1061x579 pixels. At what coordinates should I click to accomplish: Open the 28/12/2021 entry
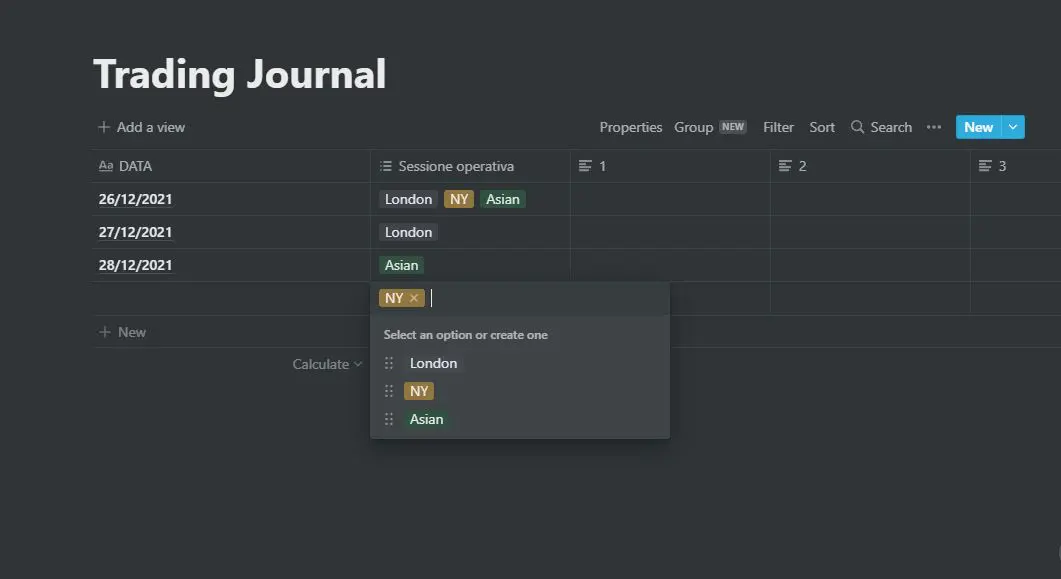click(135, 265)
